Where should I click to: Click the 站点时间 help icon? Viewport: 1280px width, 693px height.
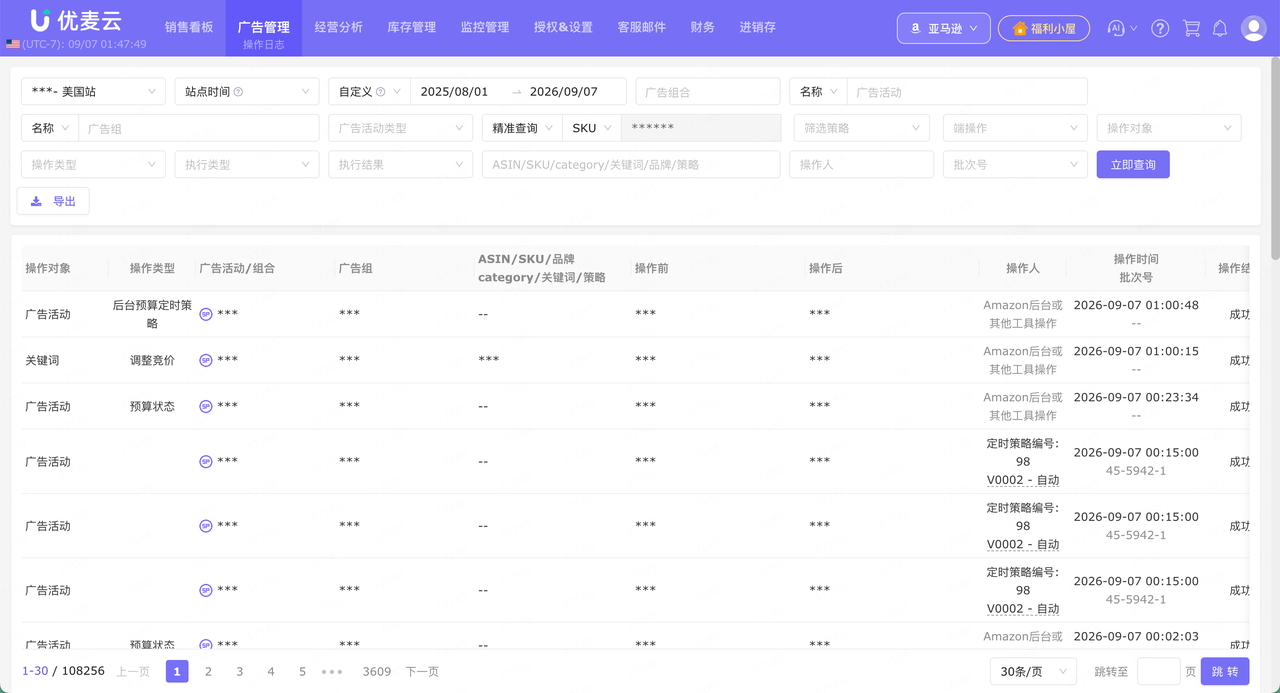point(238,92)
